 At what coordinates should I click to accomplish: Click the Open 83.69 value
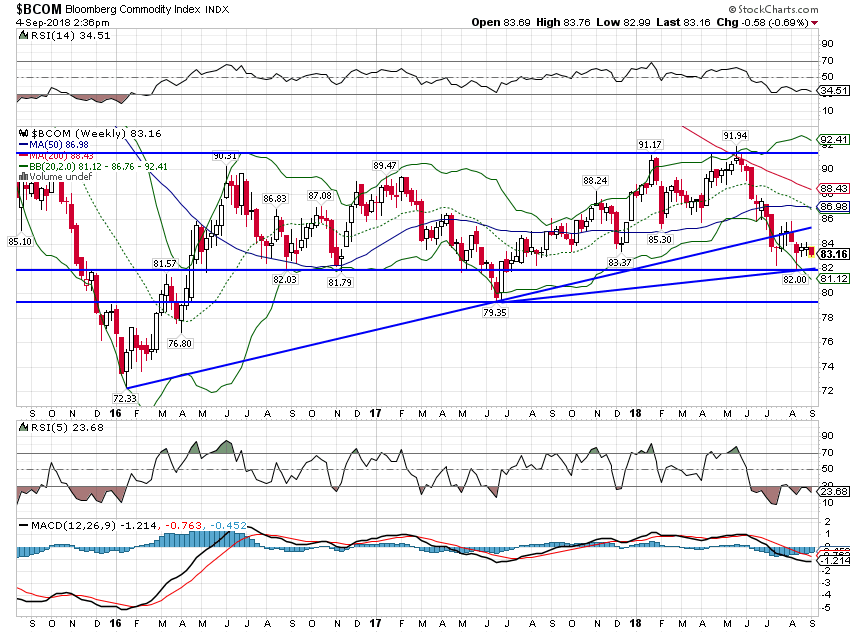coord(501,22)
